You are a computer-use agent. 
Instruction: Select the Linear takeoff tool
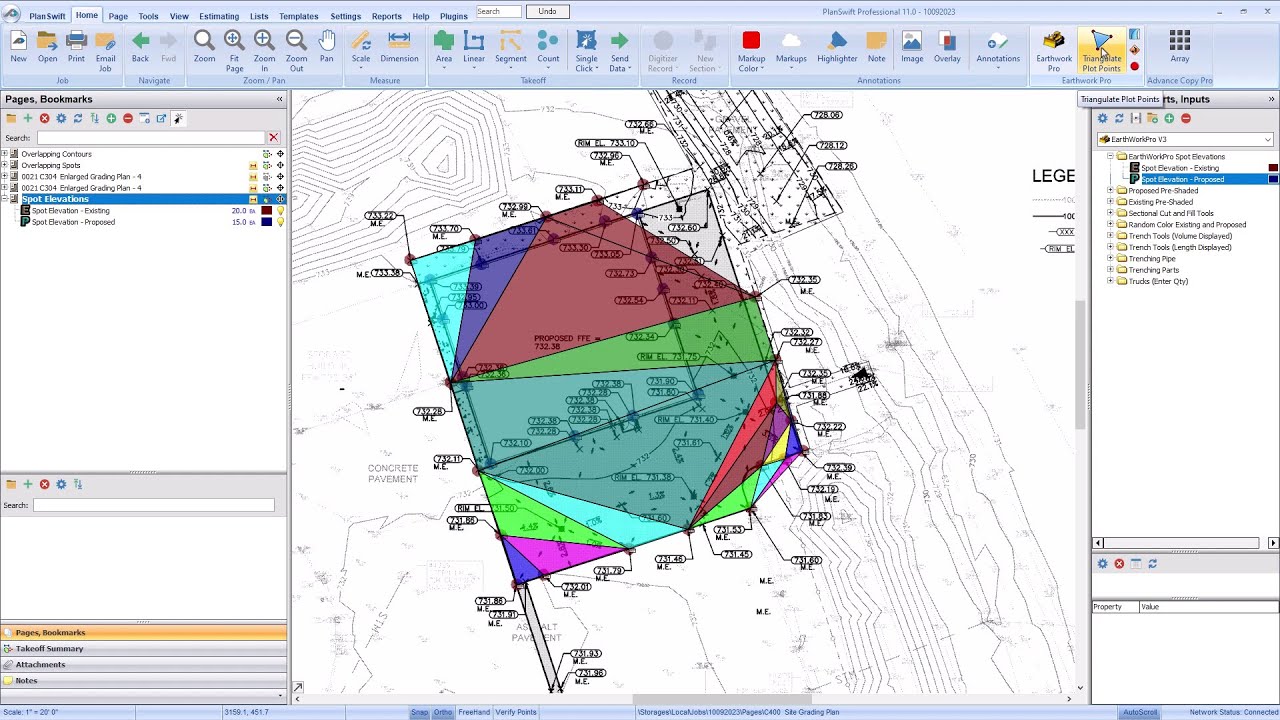point(474,47)
